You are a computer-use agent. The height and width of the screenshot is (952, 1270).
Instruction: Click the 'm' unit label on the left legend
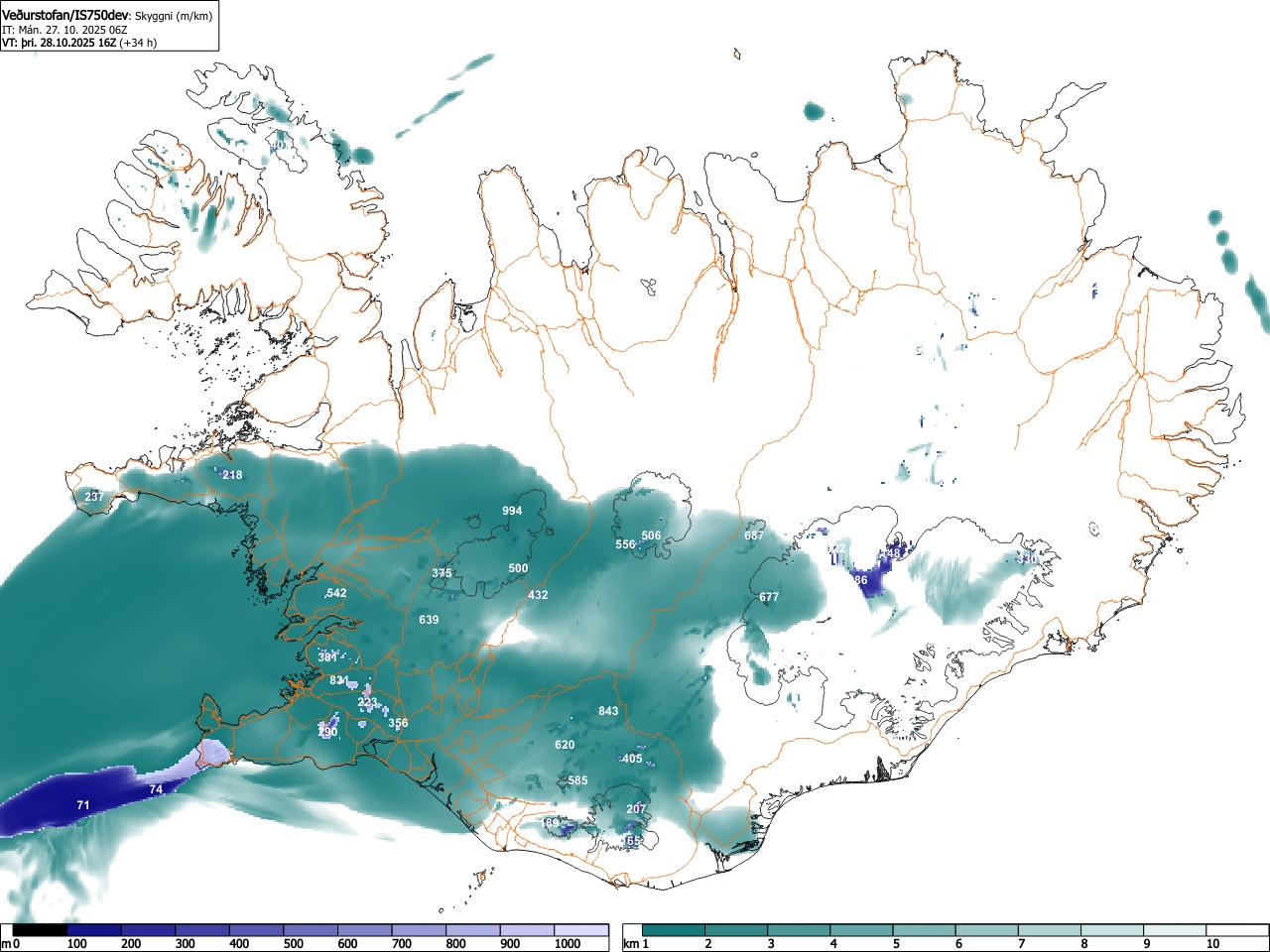click(6, 944)
